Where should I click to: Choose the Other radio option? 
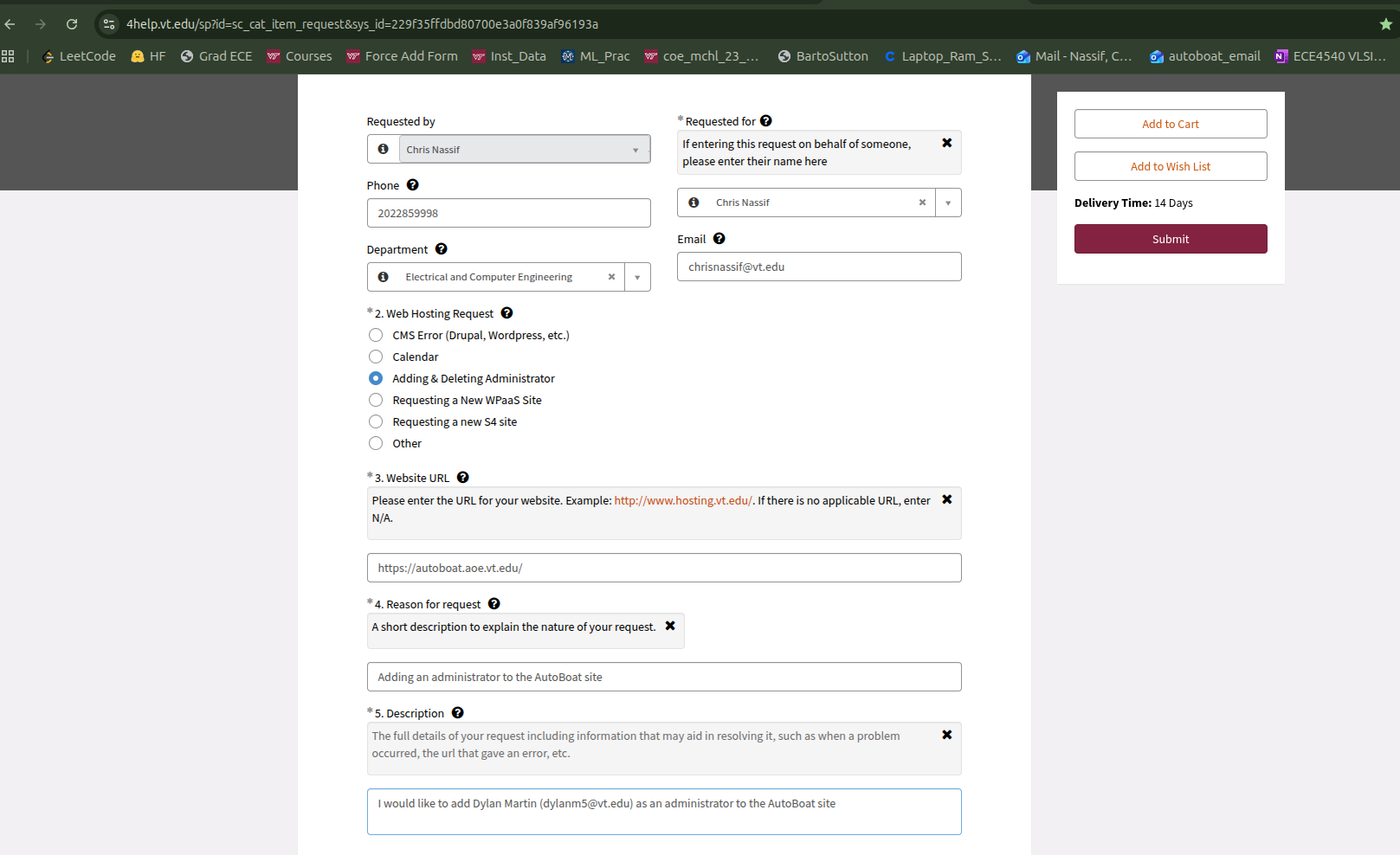[376, 443]
